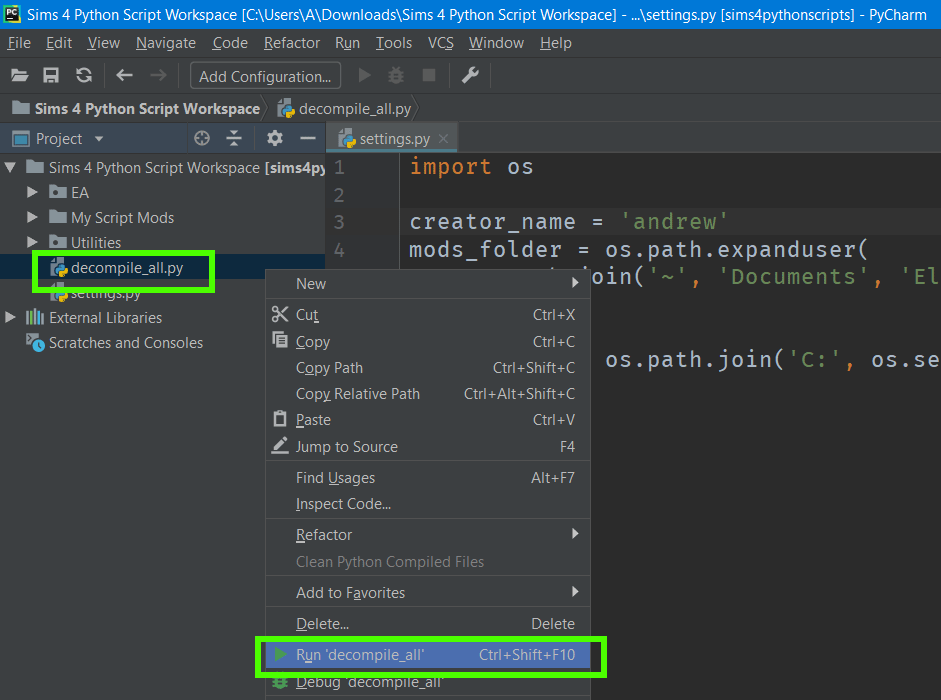941x700 pixels.
Task: Open the Window menu
Action: 496,43
